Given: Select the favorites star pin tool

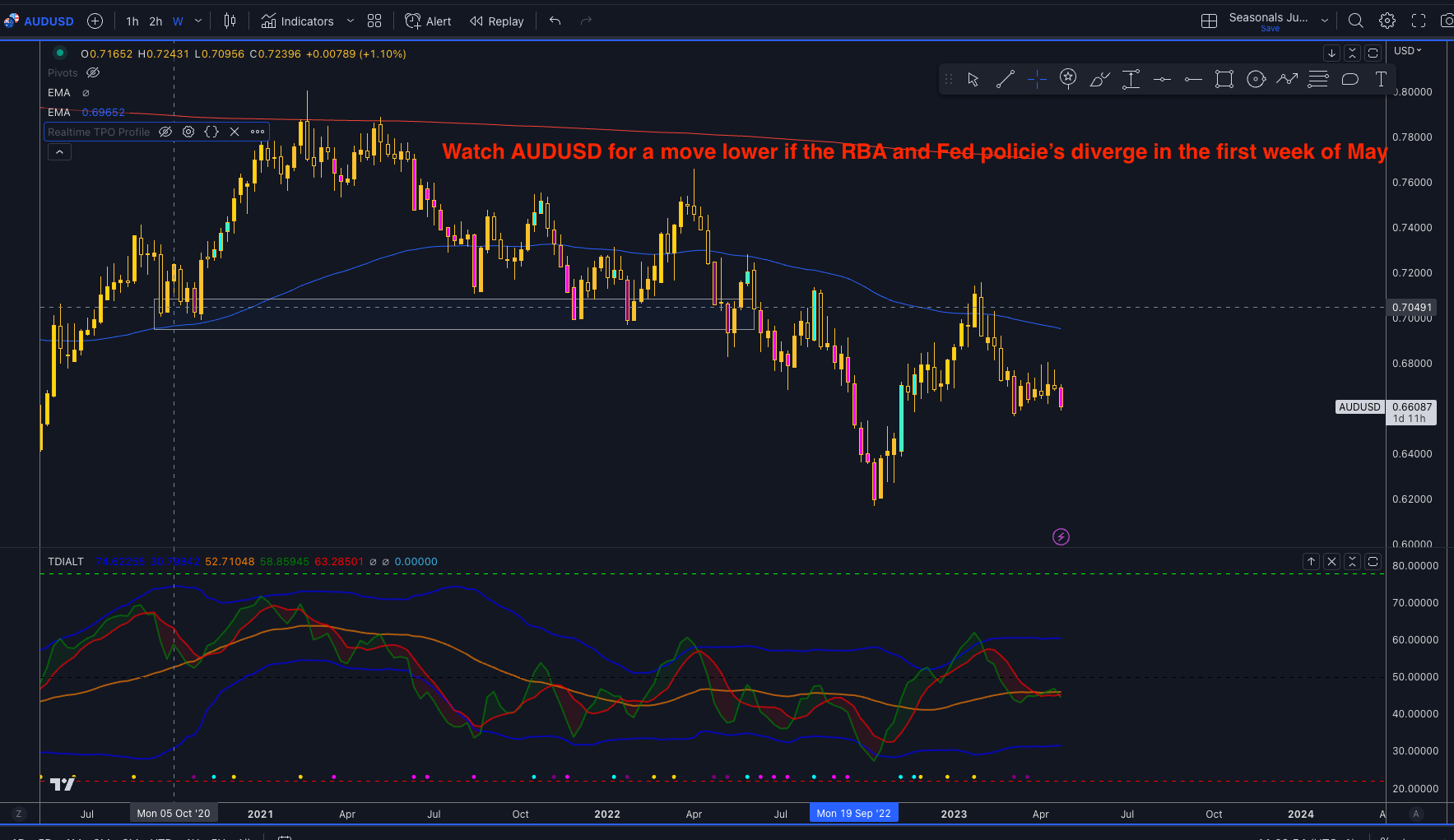Looking at the screenshot, I should pyautogui.click(x=1068, y=79).
